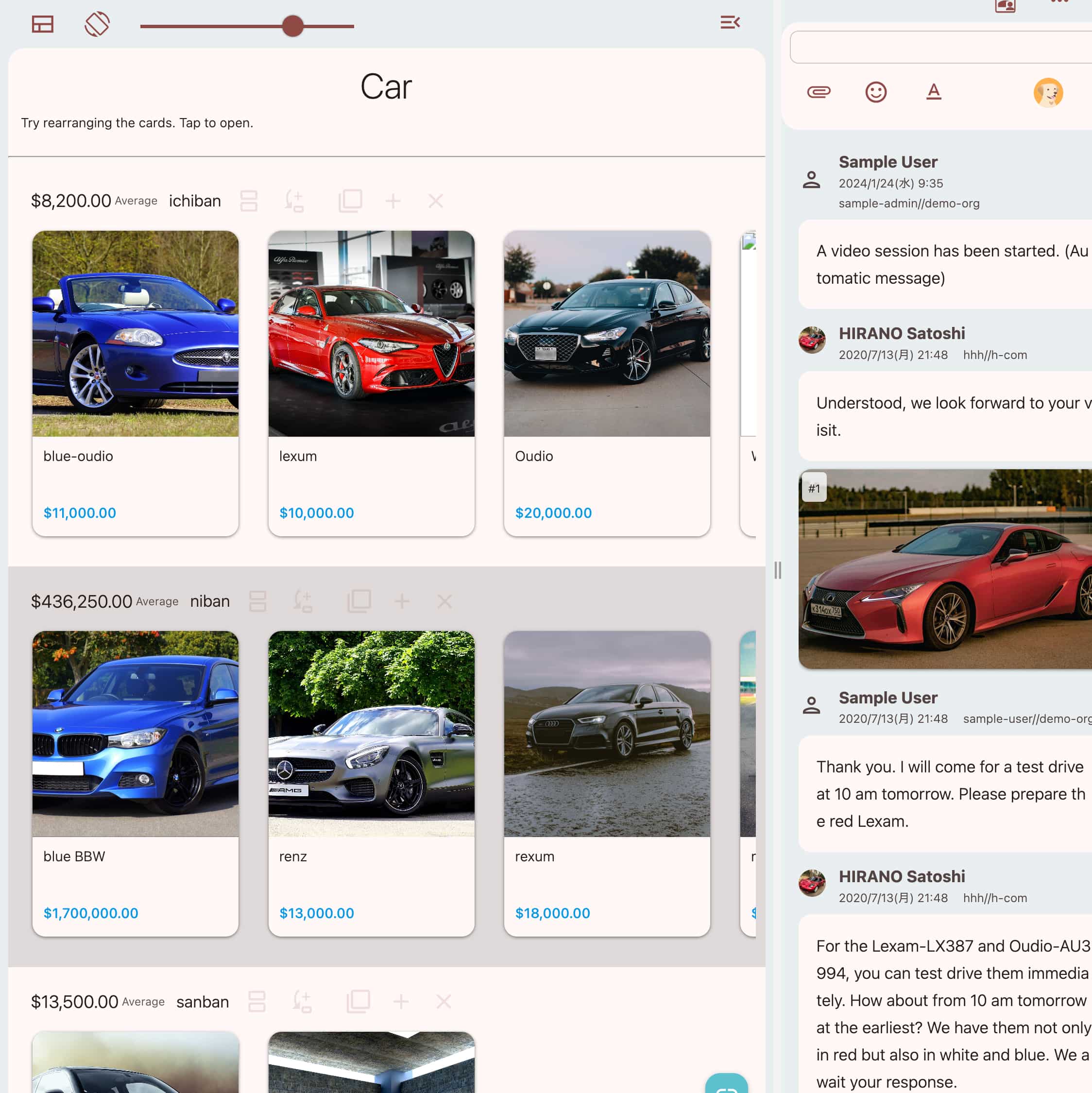Remove the sanban row with X
The width and height of the screenshot is (1092, 1093).
(444, 1001)
